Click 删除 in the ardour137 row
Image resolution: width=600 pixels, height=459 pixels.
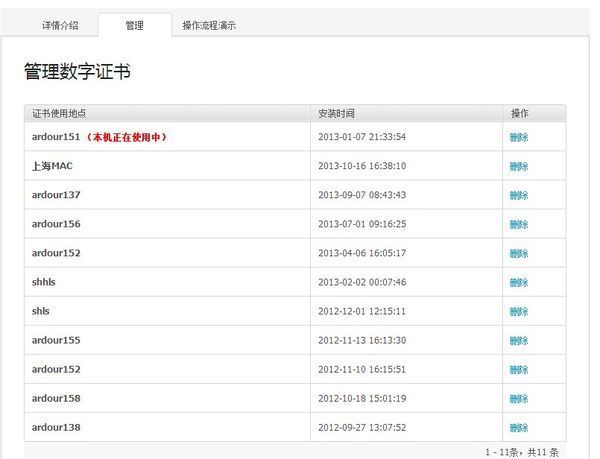point(518,195)
